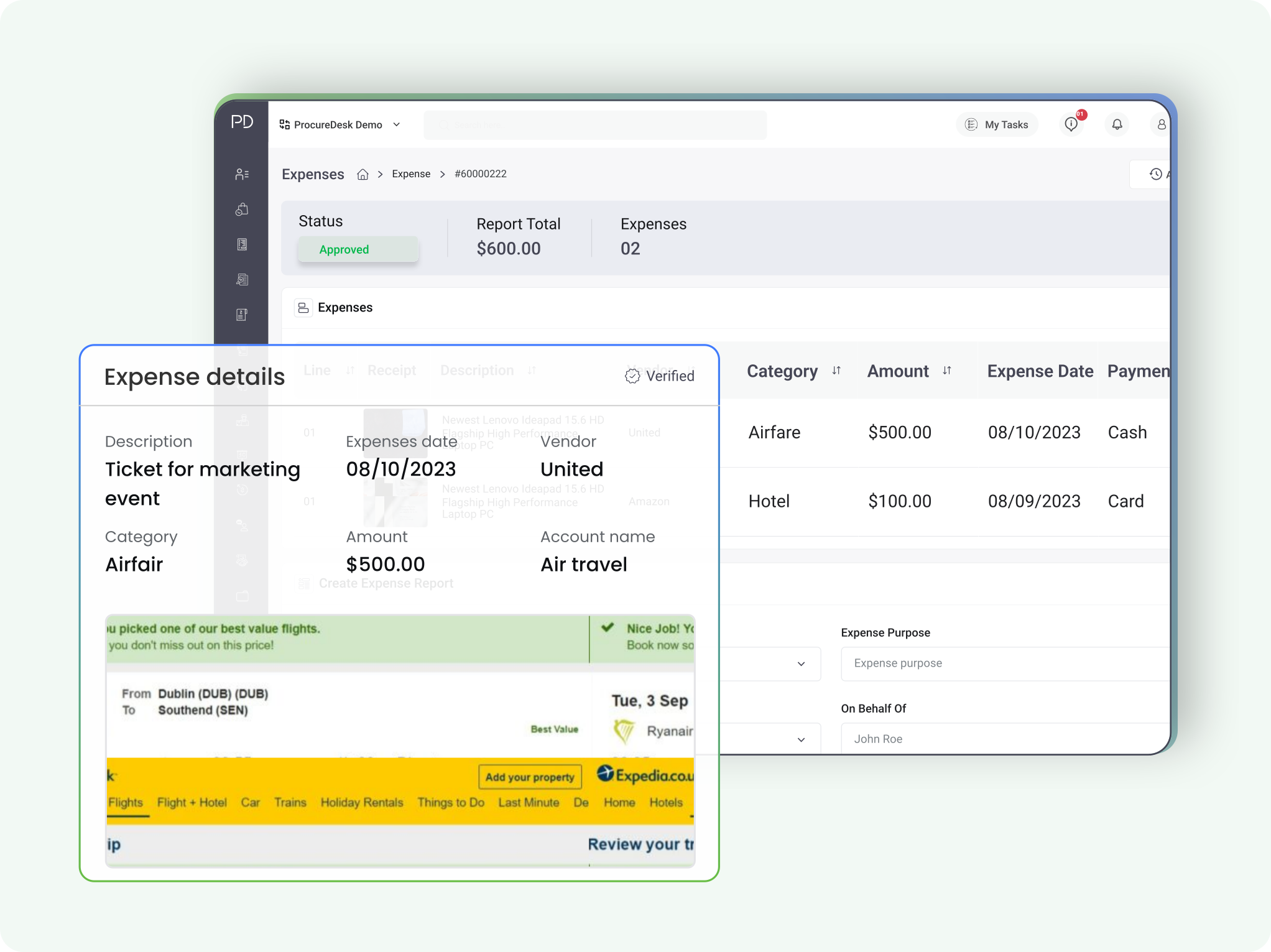Click the Expenses count 02
The width and height of the screenshot is (1271, 952).
click(x=630, y=249)
